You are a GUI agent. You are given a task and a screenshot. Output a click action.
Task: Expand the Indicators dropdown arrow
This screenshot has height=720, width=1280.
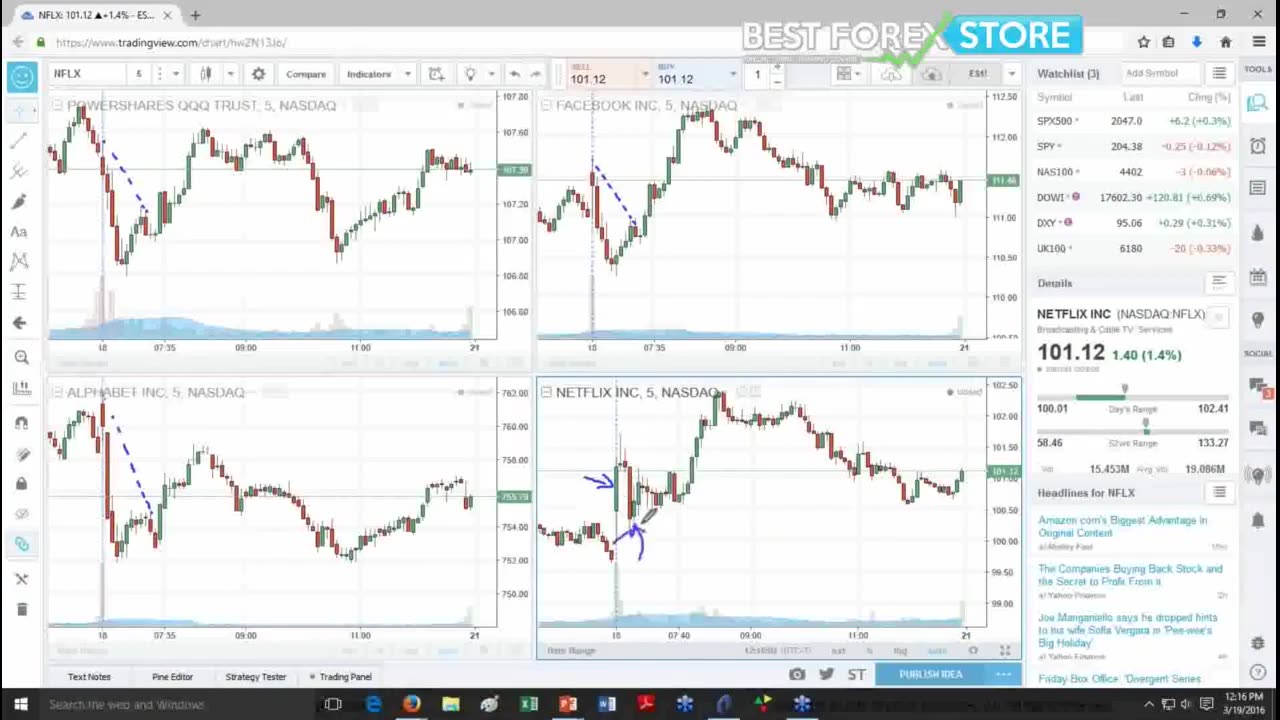[407, 74]
